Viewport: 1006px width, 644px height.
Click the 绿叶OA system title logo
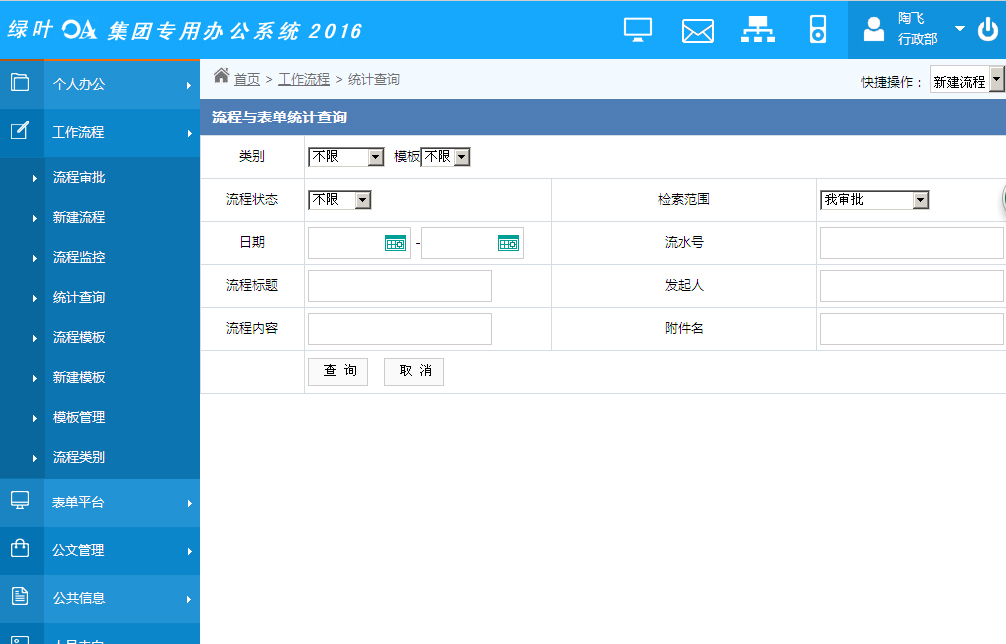click(185, 30)
